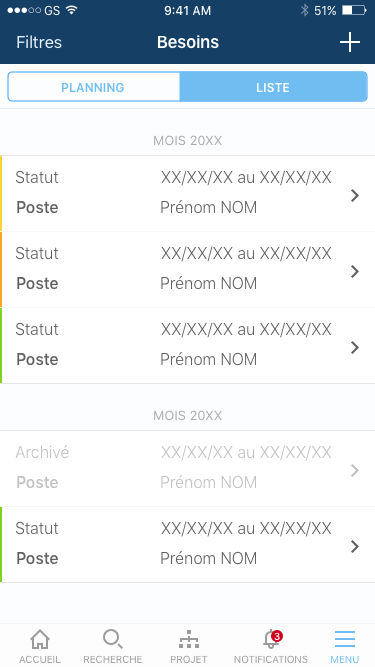Viewport: 375px width, 667px height.
Task: Open the Menu hamburger icon
Action: [344, 639]
